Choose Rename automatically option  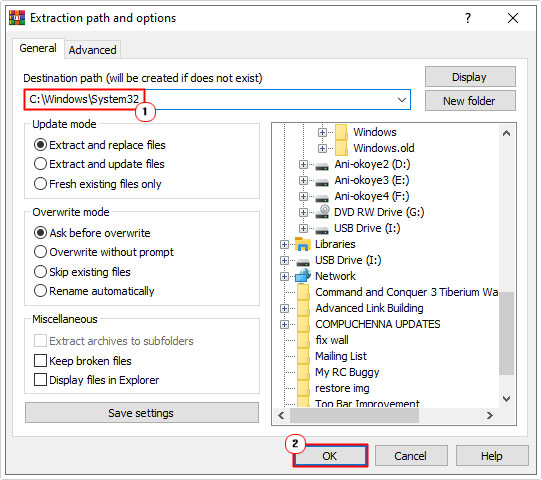[94, 291]
